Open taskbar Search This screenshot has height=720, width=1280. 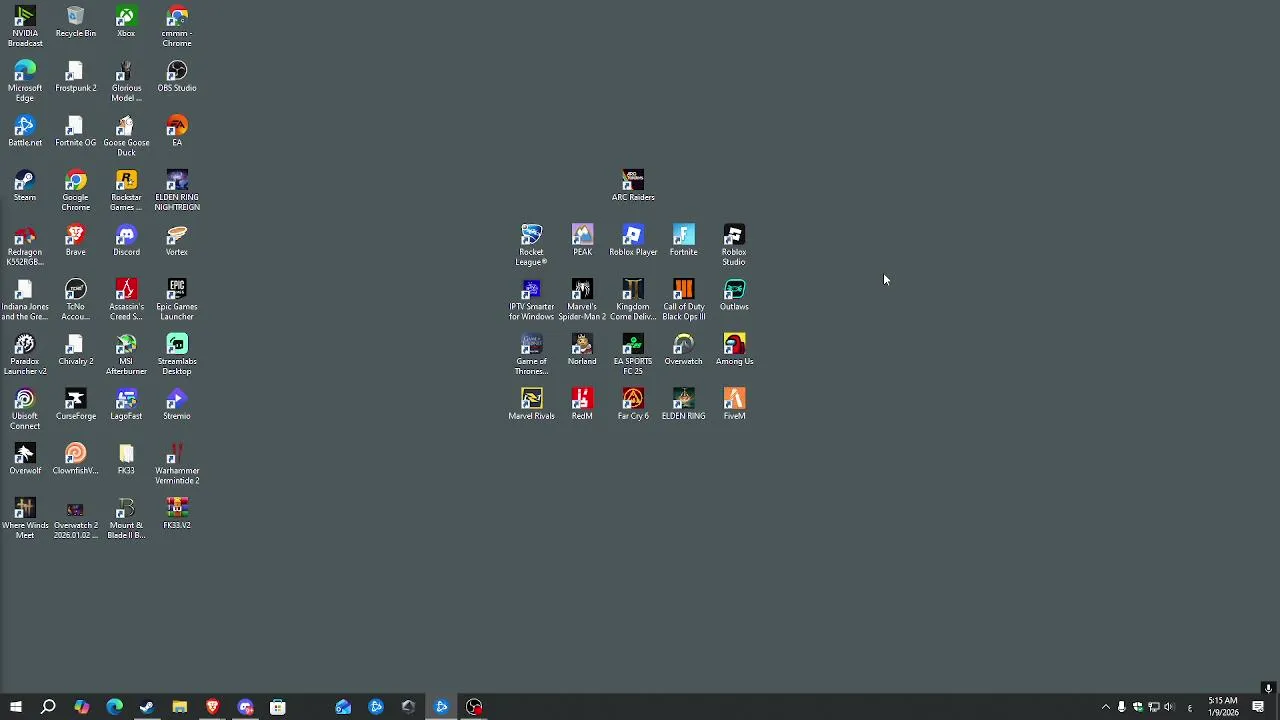click(x=48, y=707)
